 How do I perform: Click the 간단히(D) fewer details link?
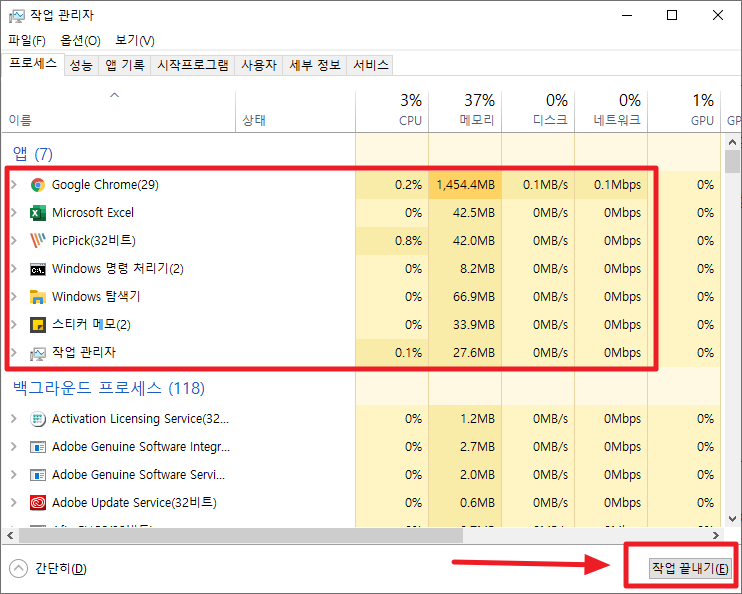[x=61, y=568]
